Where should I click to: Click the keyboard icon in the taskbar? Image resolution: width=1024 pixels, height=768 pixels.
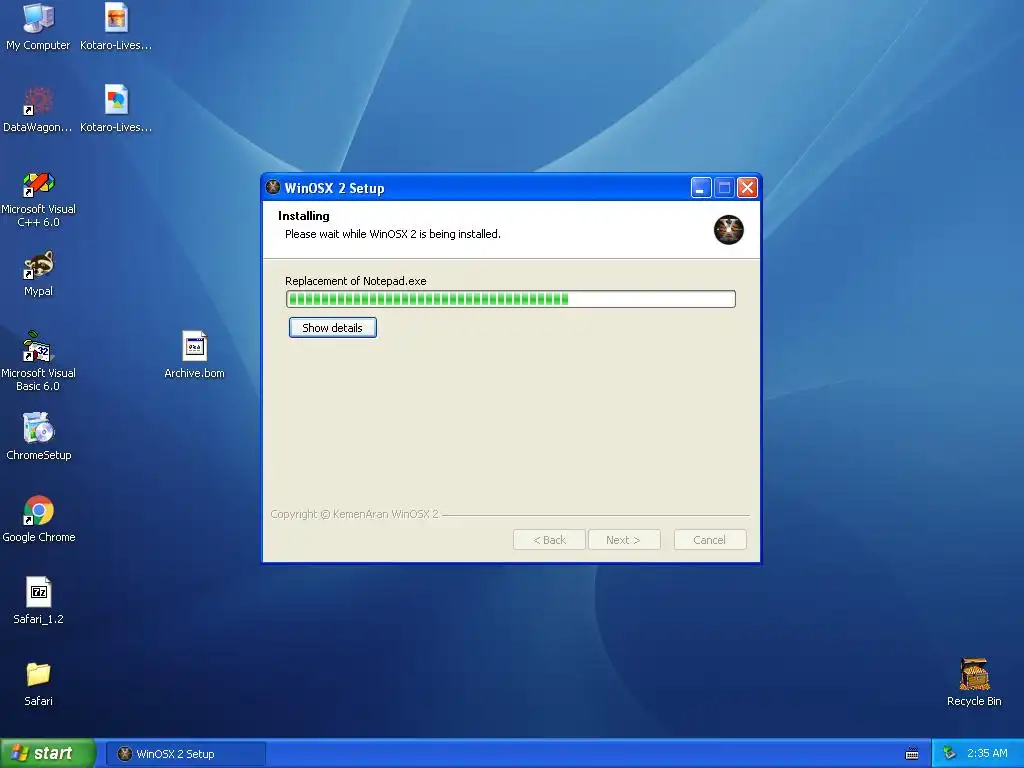coord(912,754)
